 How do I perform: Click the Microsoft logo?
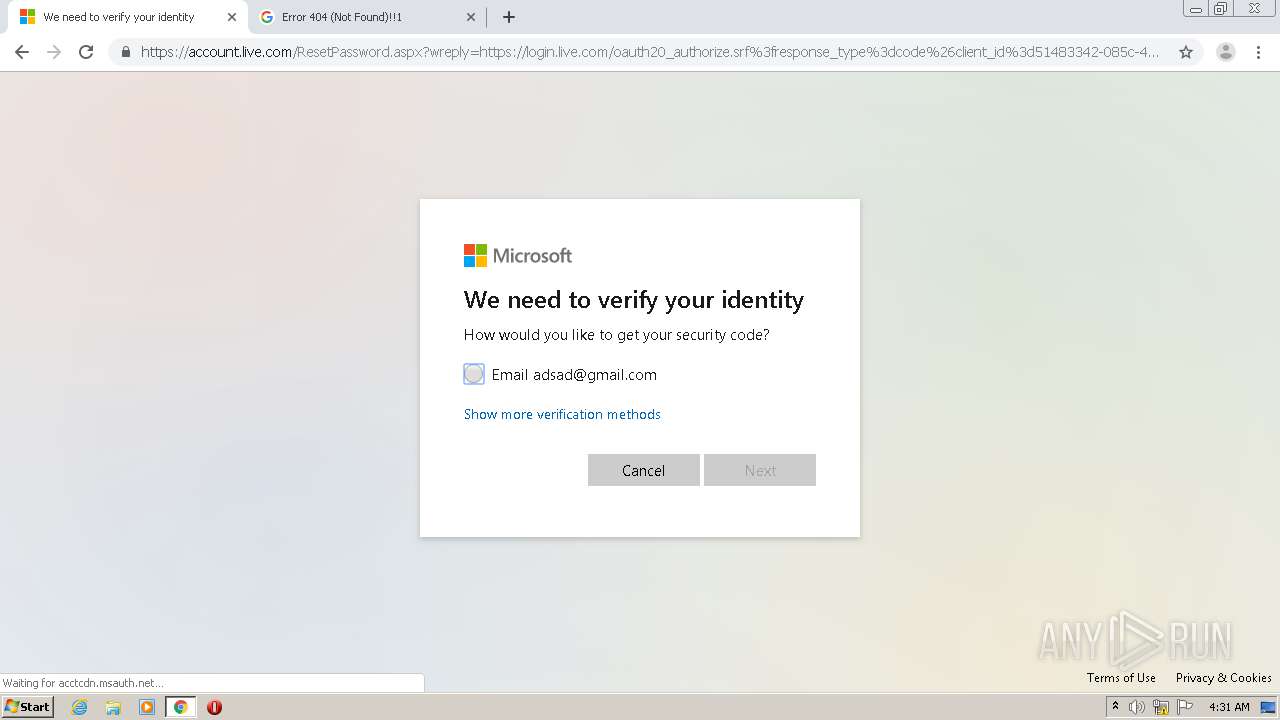[518, 256]
